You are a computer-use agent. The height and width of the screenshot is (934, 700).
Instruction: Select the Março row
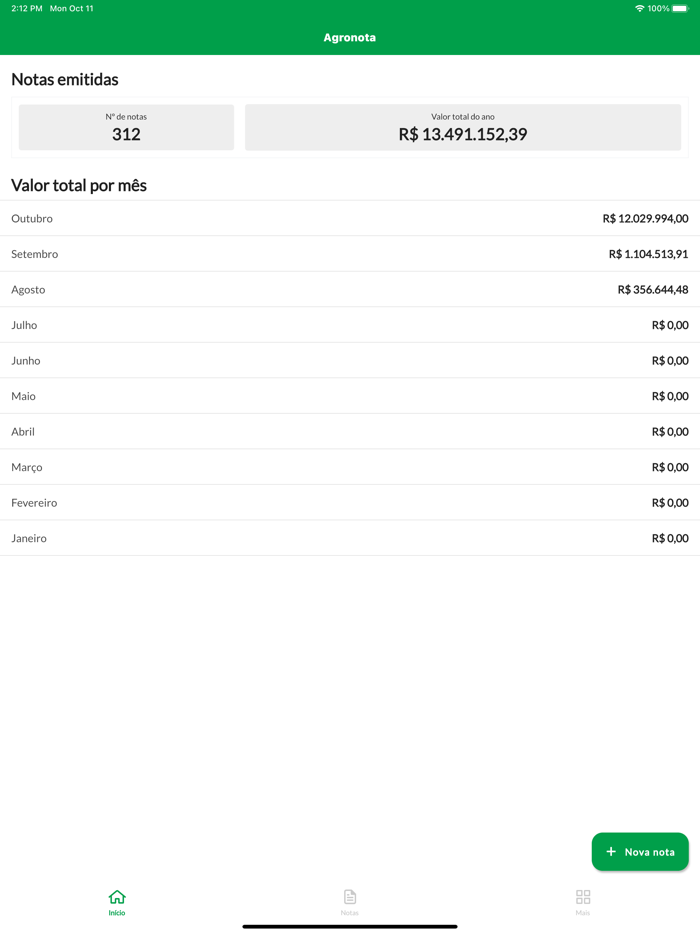[350, 467]
